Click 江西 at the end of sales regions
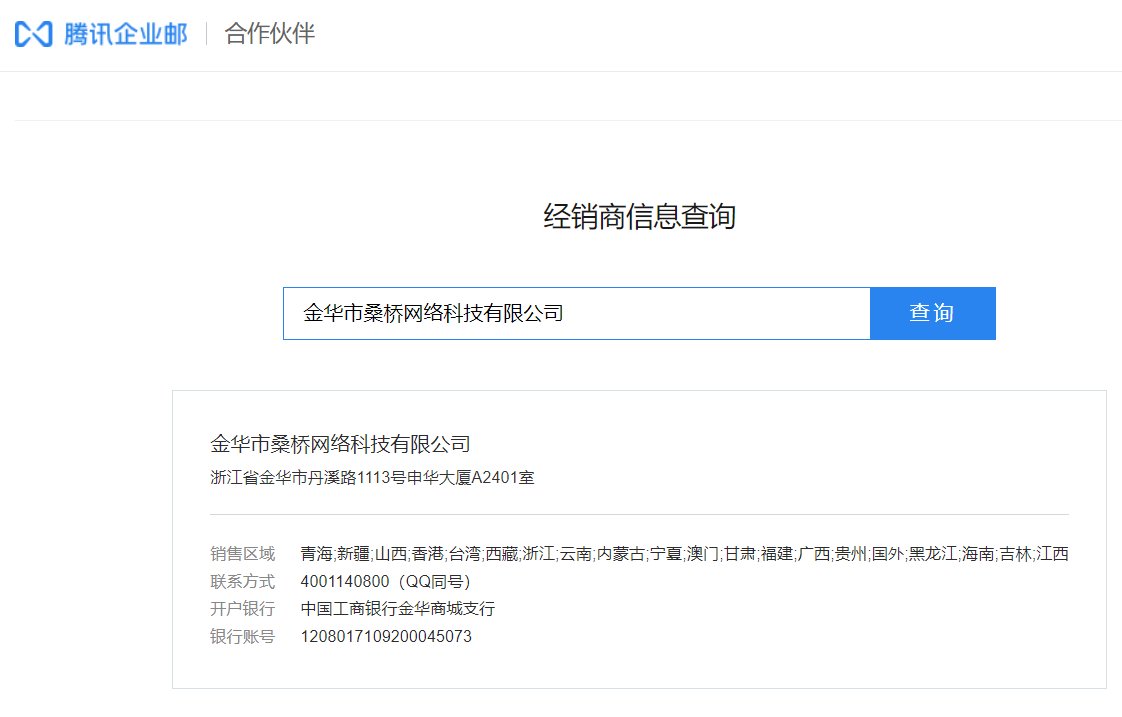1122x717 pixels. (x=1052, y=554)
